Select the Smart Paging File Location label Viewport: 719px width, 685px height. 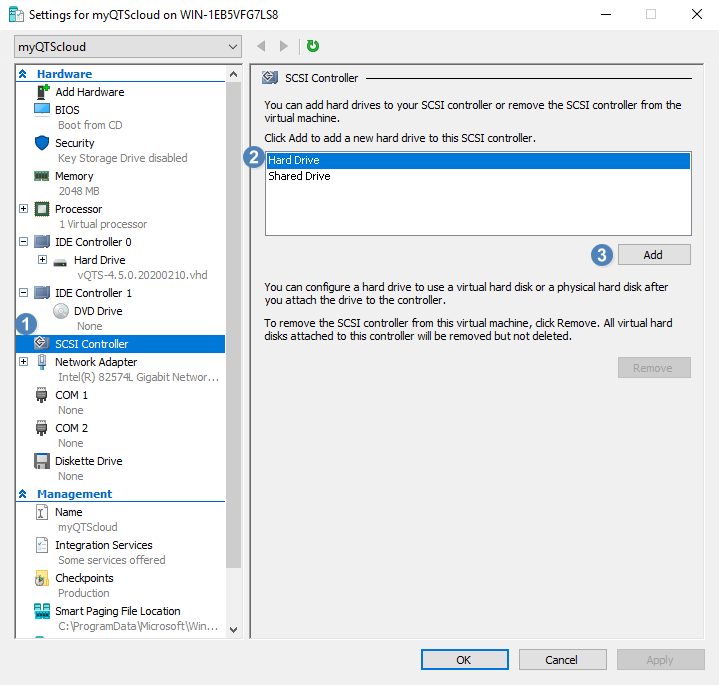click(118, 611)
